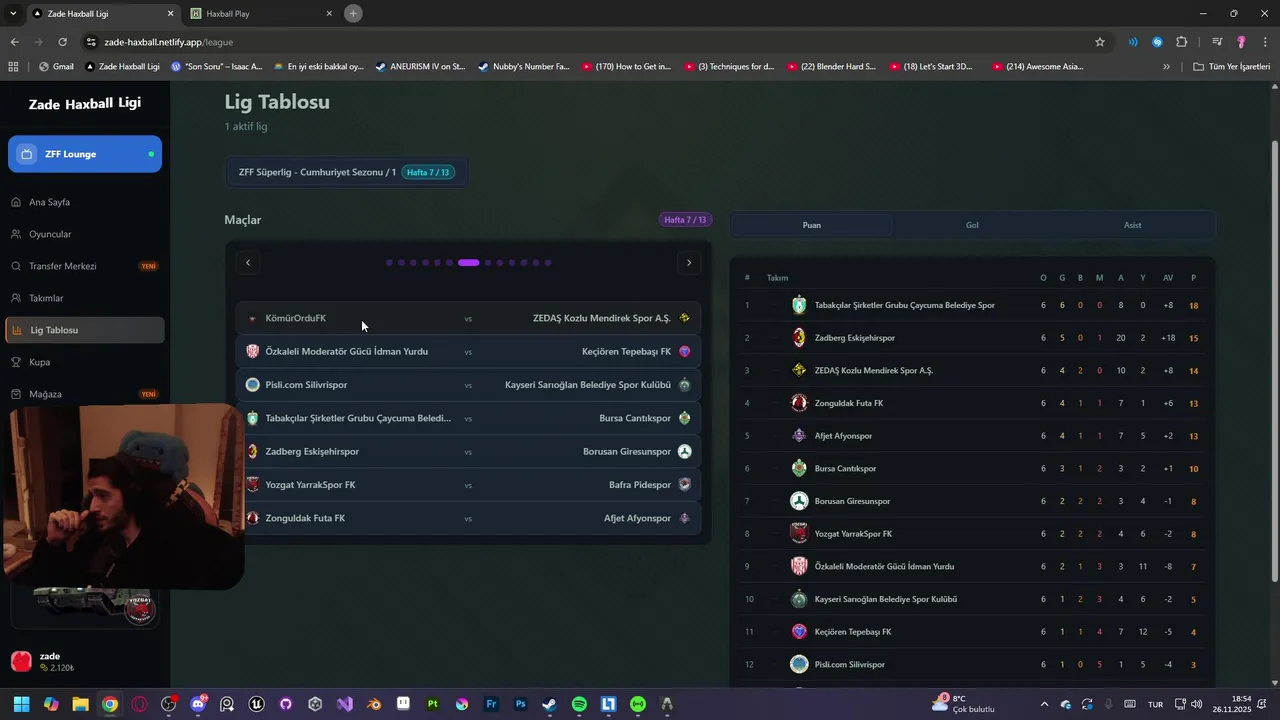
Task: Click Bursa Cantıkspor logo in matches list
Action: point(685,418)
